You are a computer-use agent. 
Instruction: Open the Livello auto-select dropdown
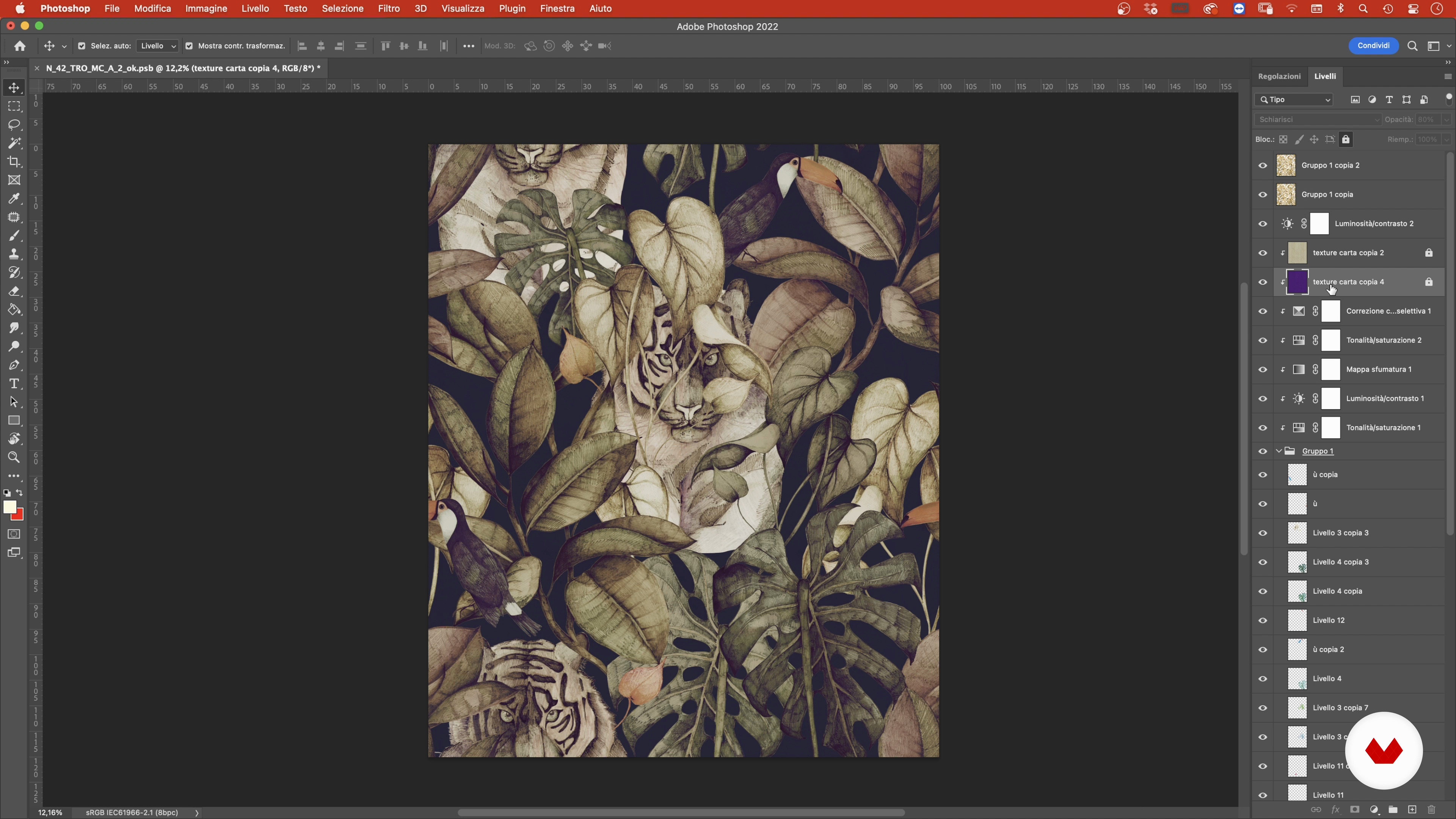click(157, 46)
